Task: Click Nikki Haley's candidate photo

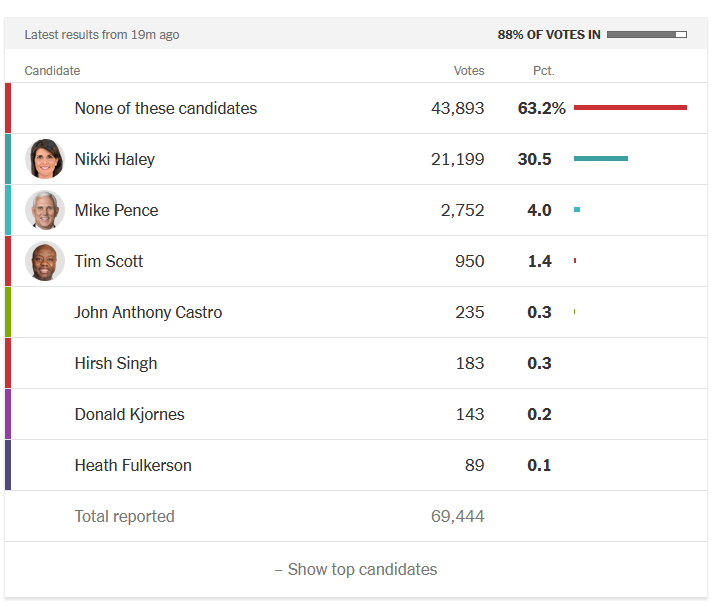Action: 45,159
